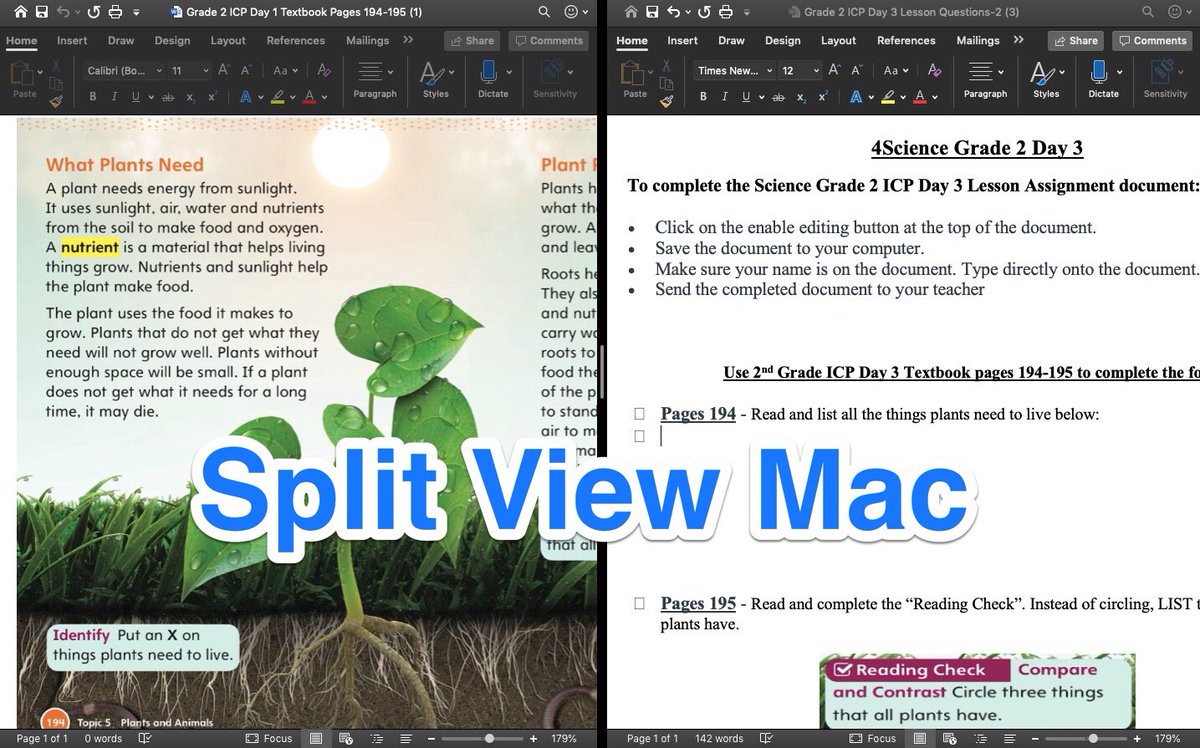Tick checkbox beside Pages 194 in right document
The width and height of the screenshot is (1200, 748).
pos(640,414)
